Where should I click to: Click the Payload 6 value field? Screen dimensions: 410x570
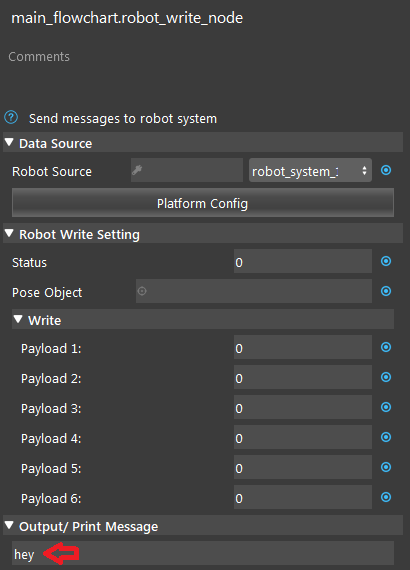(x=303, y=497)
